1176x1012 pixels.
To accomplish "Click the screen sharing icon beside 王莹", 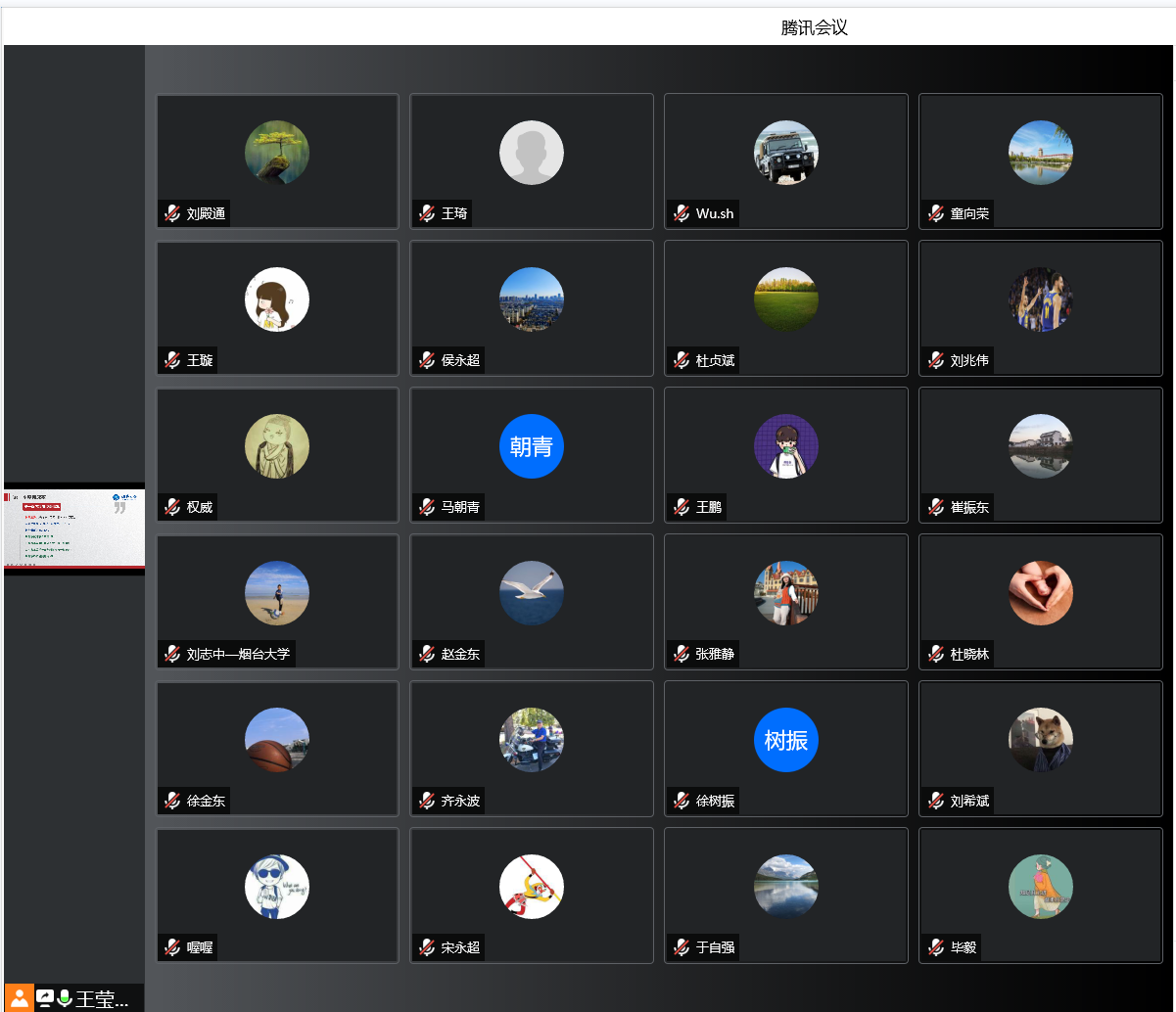I will (45, 998).
